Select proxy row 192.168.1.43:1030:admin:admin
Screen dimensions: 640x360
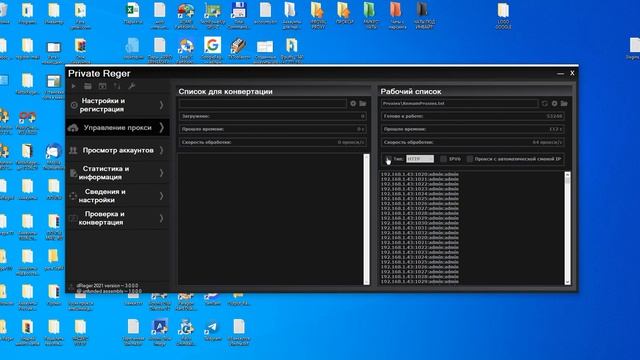pos(420,223)
